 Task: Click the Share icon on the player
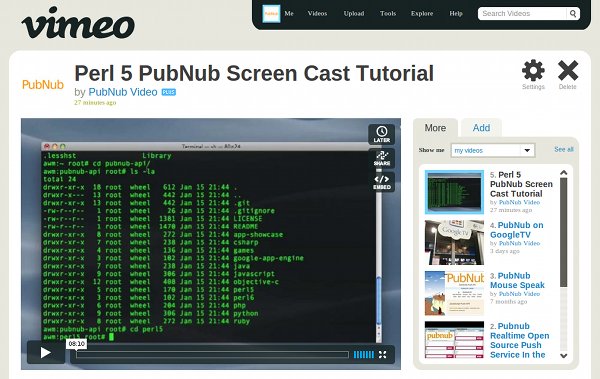(x=382, y=158)
